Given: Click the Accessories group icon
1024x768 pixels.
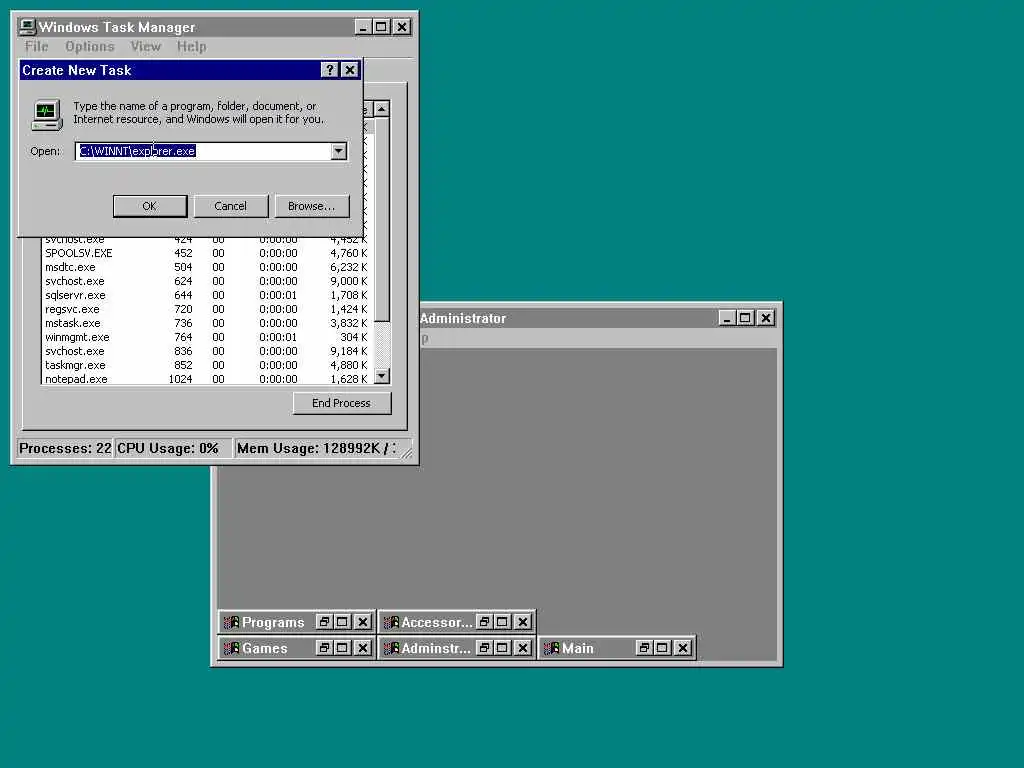Looking at the screenshot, I should coord(391,622).
